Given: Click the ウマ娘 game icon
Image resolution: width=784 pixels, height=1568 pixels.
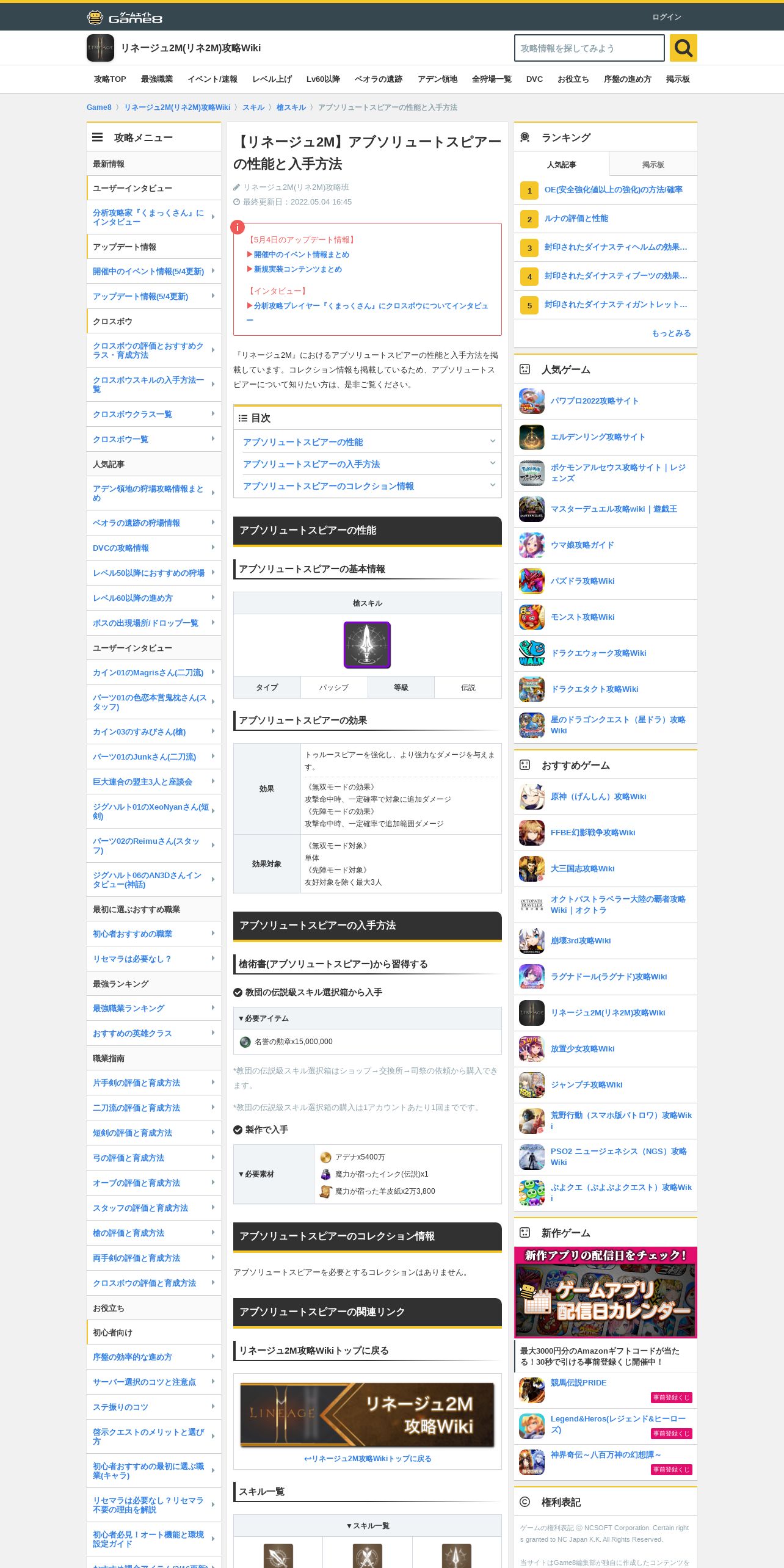Looking at the screenshot, I should (531, 545).
